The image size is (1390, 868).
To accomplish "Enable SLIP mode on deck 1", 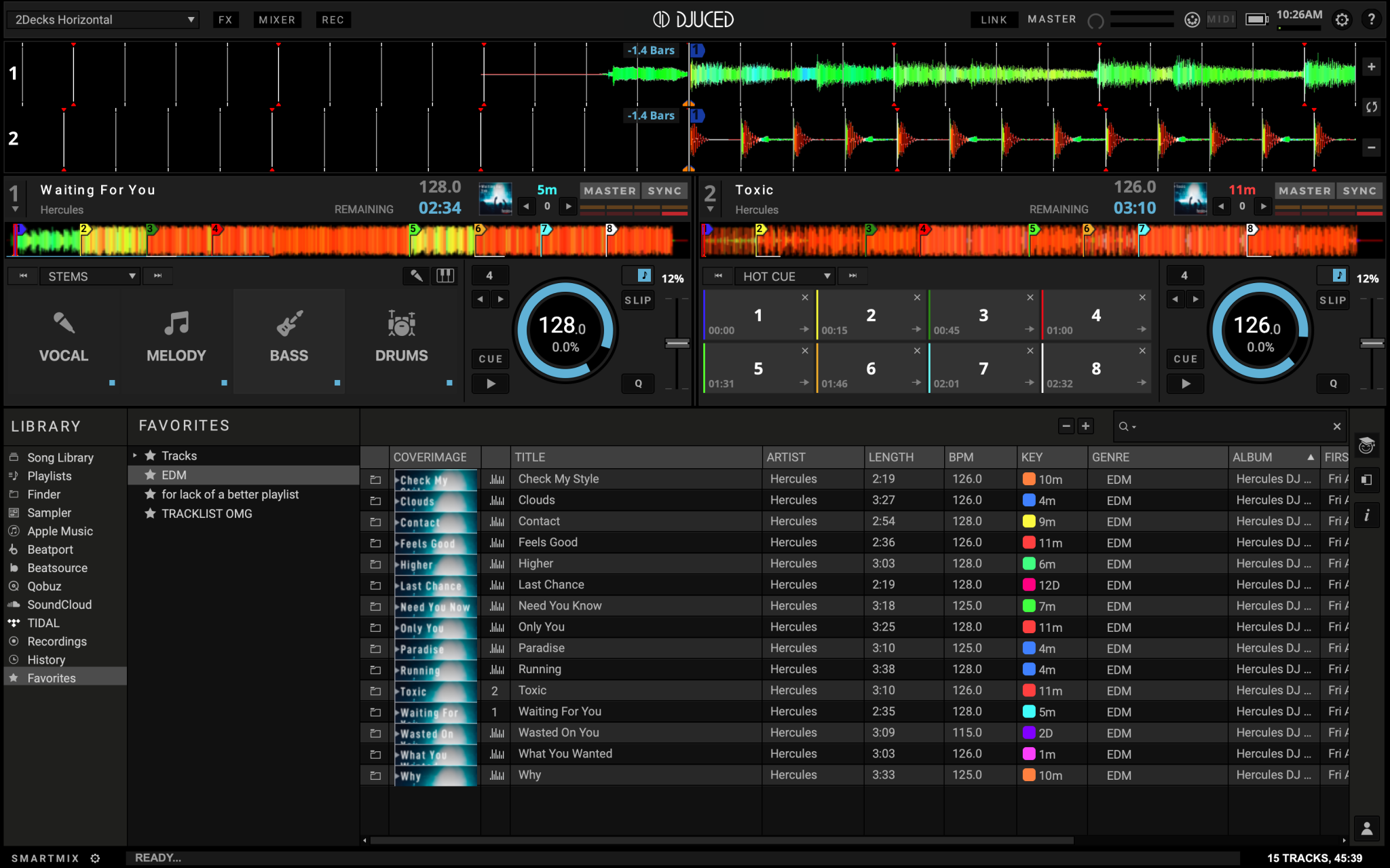I will [637, 300].
